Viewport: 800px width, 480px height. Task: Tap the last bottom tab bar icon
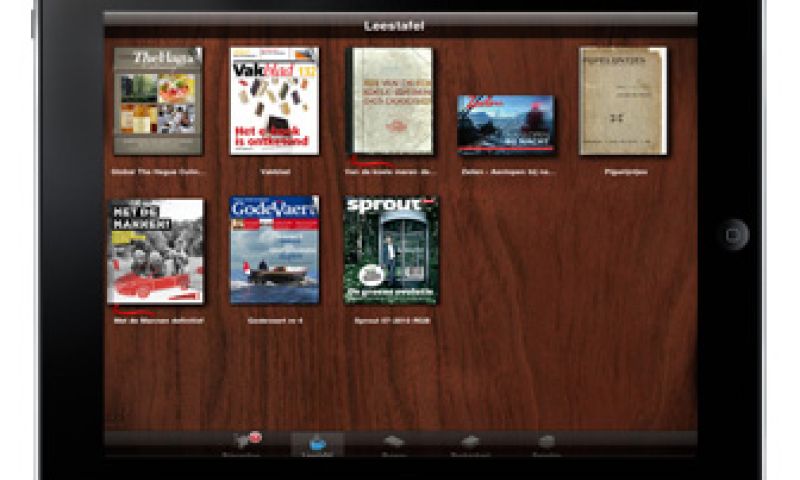pyautogui.click(x=546, y=442)
